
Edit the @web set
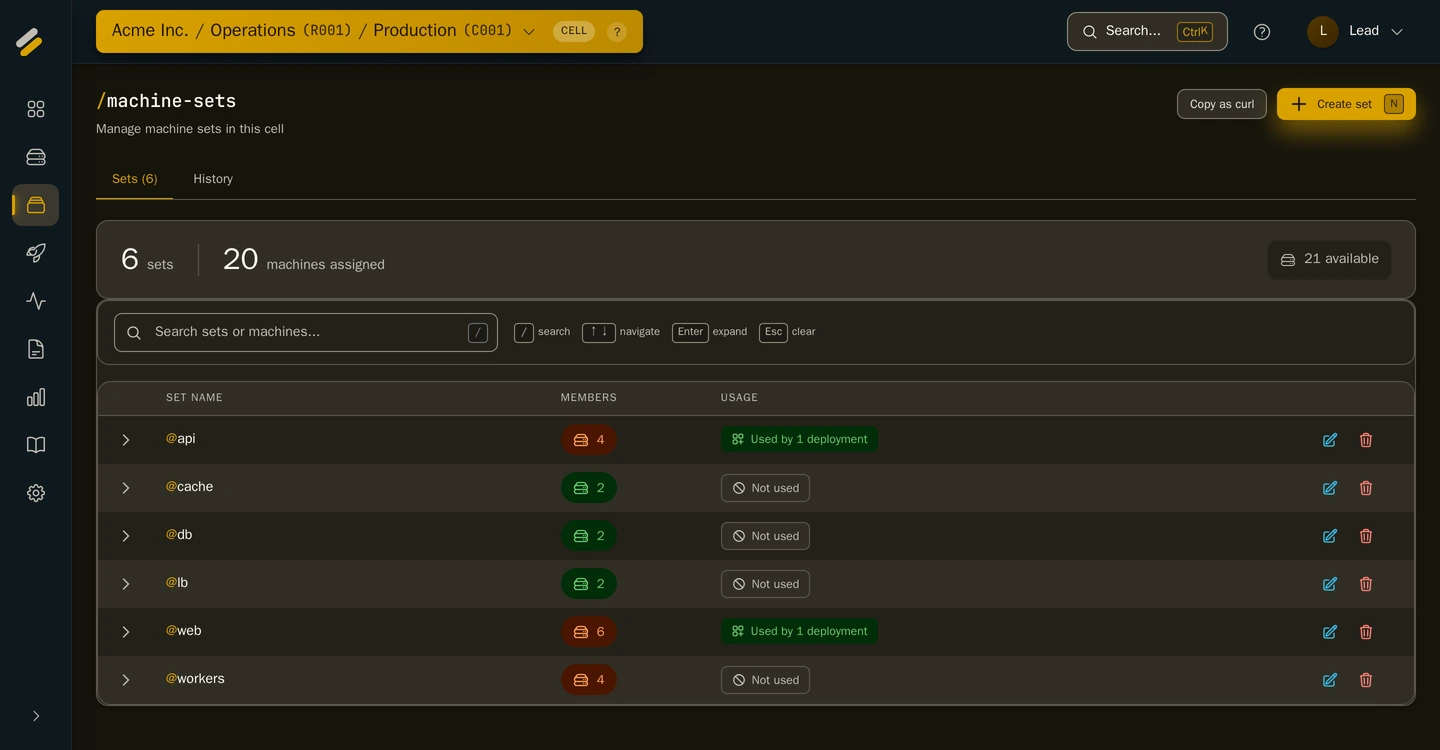(x=1330, y=632)
